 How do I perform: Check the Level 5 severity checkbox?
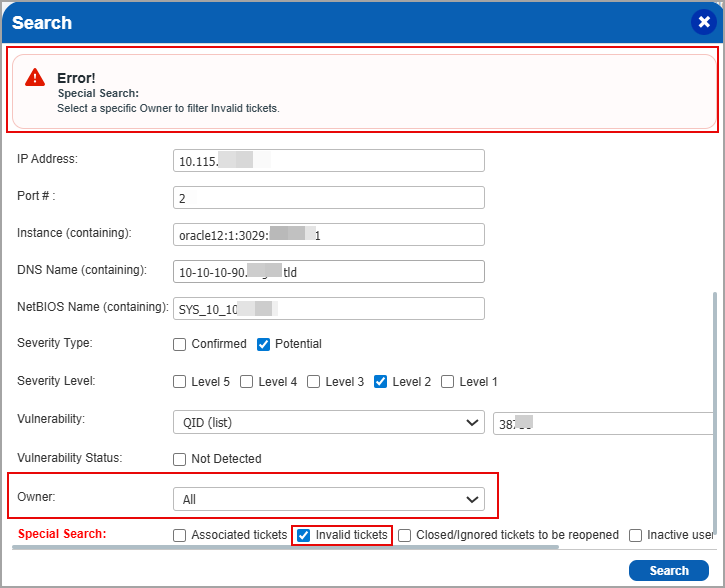click(180, 381)
